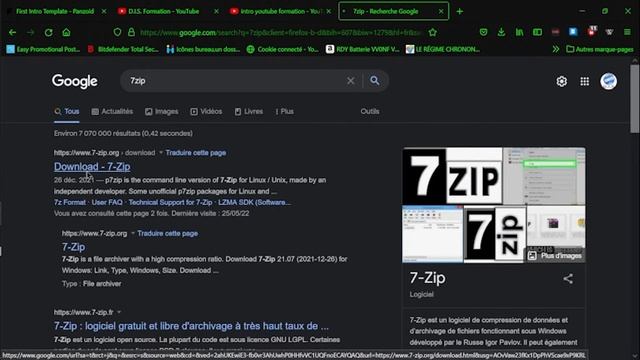This screenshot has width=640, height=360.
Task: Switch to the Intro youtube formation tab
Action: (280, 11)
